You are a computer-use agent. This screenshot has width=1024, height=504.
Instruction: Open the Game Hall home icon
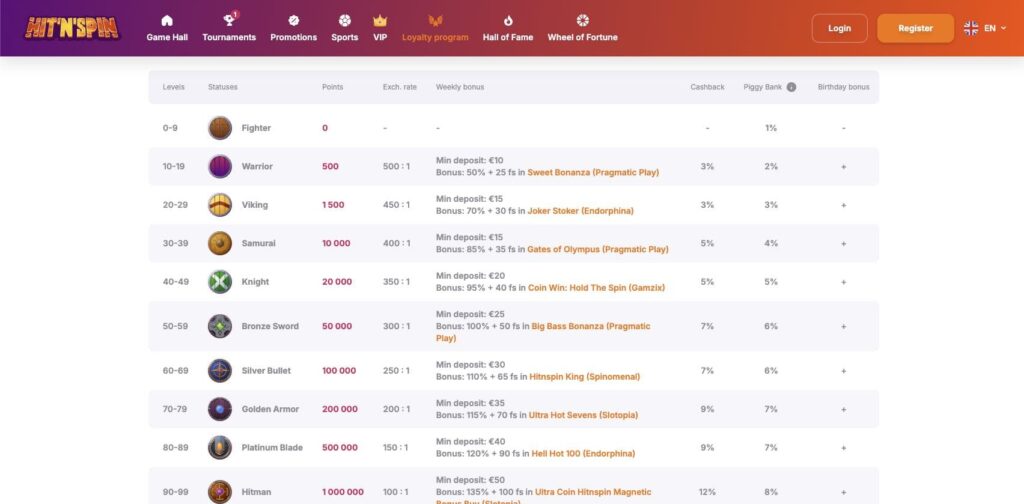click(x=167, y=21)
